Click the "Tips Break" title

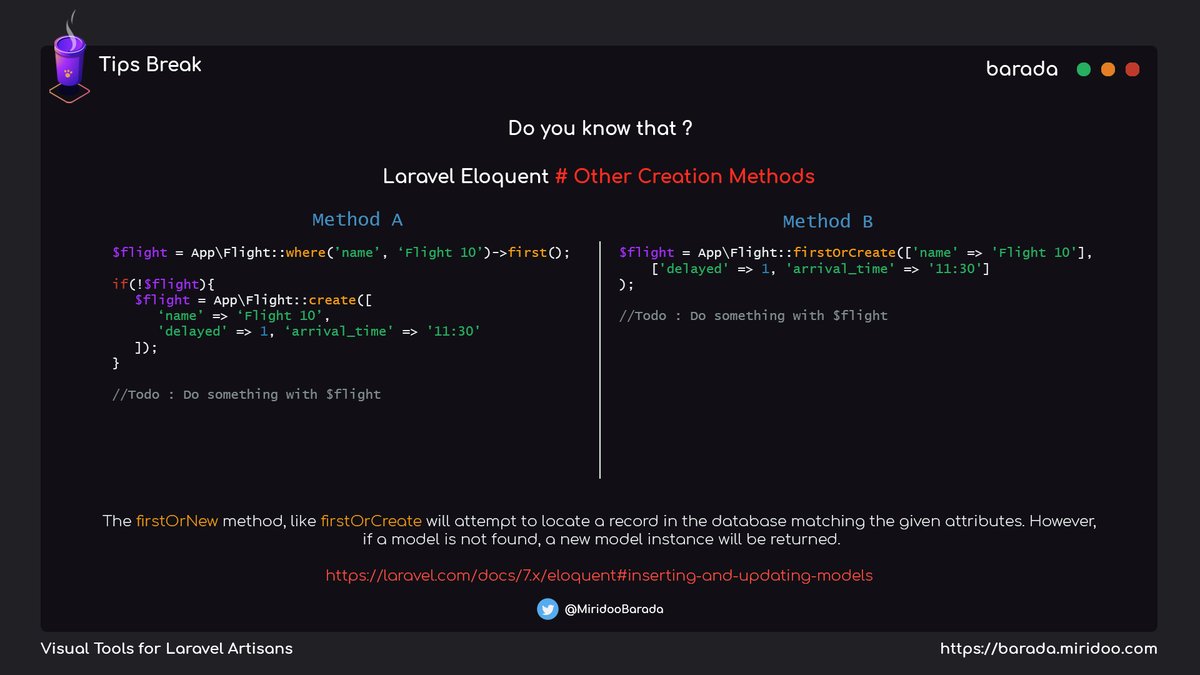[x=150, y=64]
